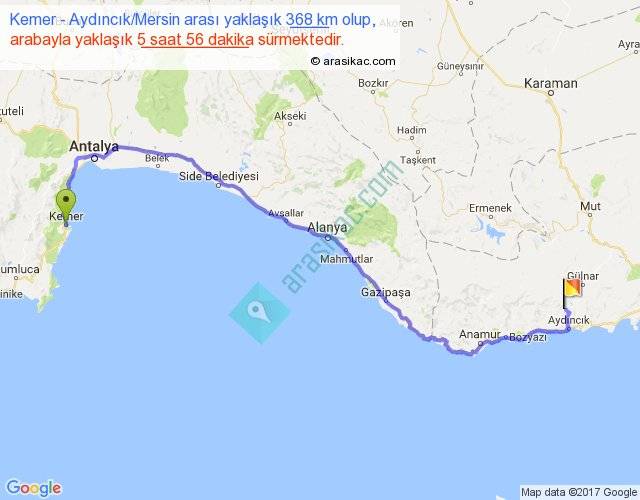Click the watermark location pin diamond icon
This screenshot has width=640, height=500.
click(260, 313)
